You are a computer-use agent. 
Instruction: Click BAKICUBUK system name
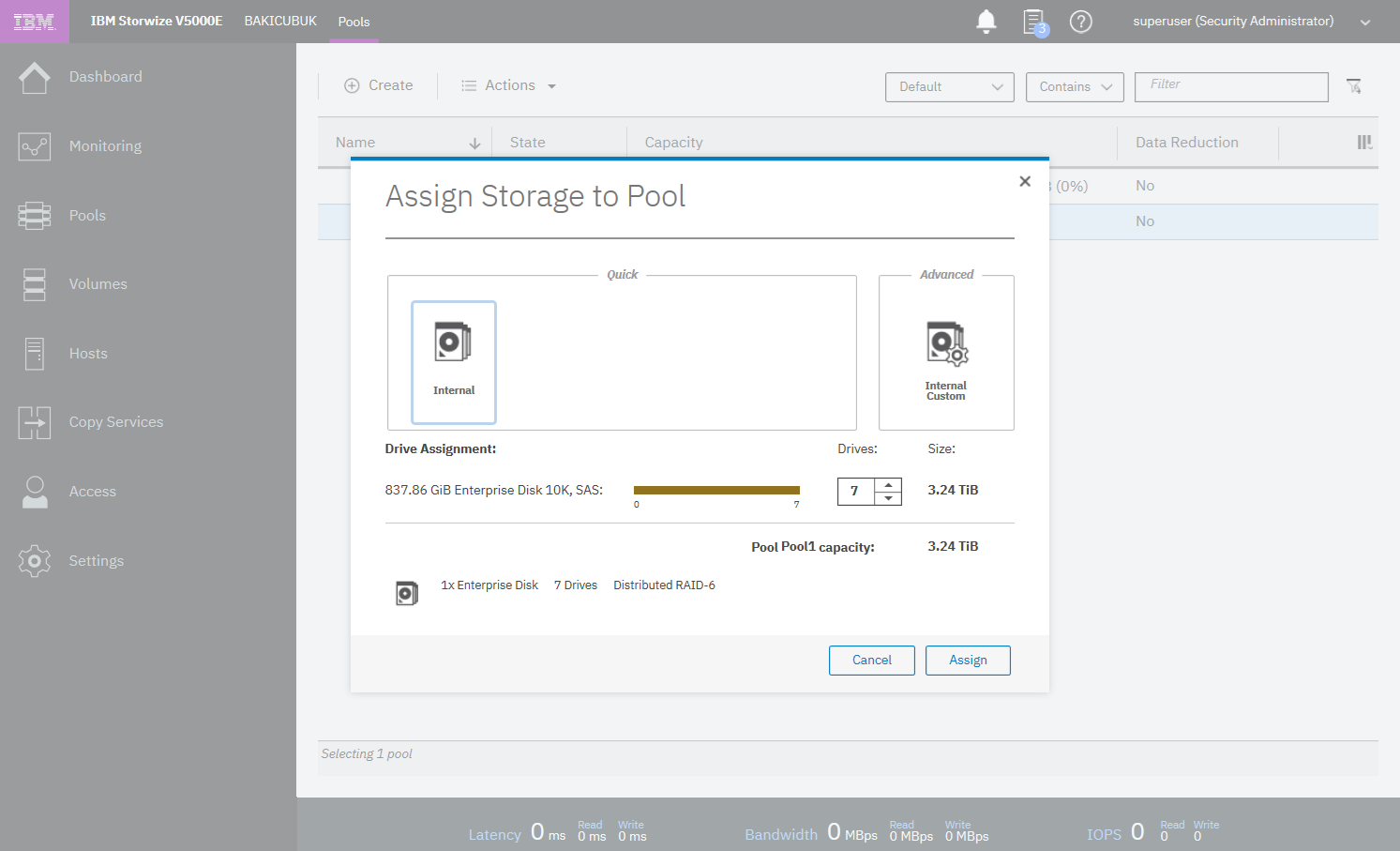[280, 21]
